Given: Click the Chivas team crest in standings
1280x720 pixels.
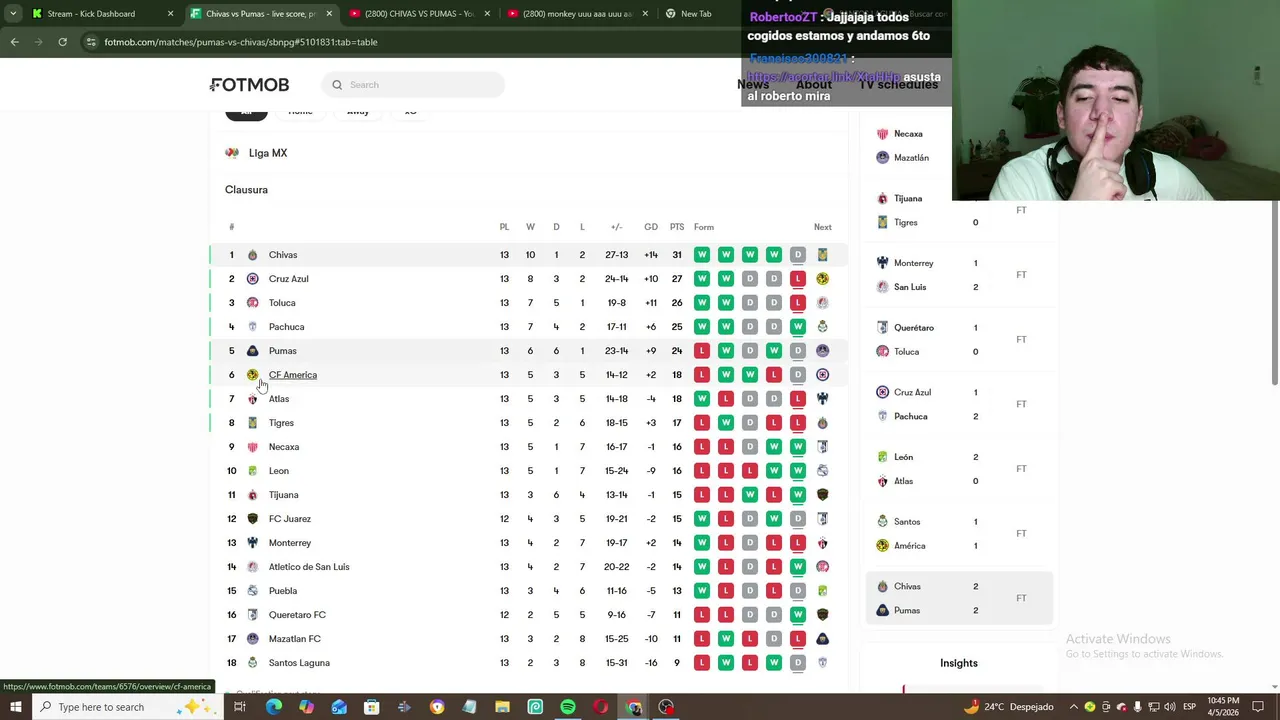Looking at the screenshot, I should [x=252, y=255].
